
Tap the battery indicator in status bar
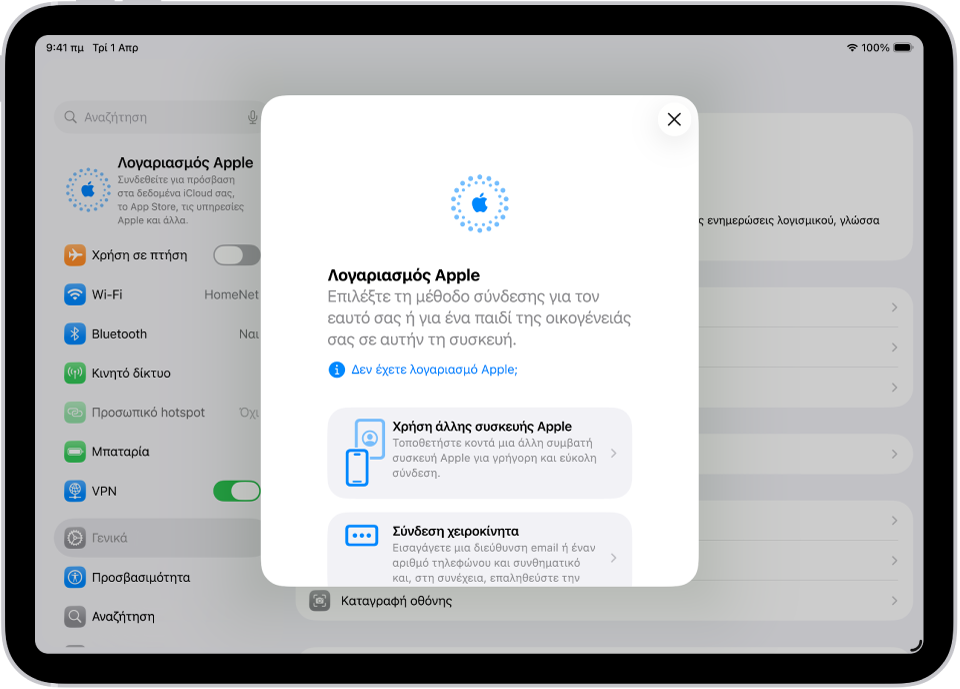click(x=903, y=48)
